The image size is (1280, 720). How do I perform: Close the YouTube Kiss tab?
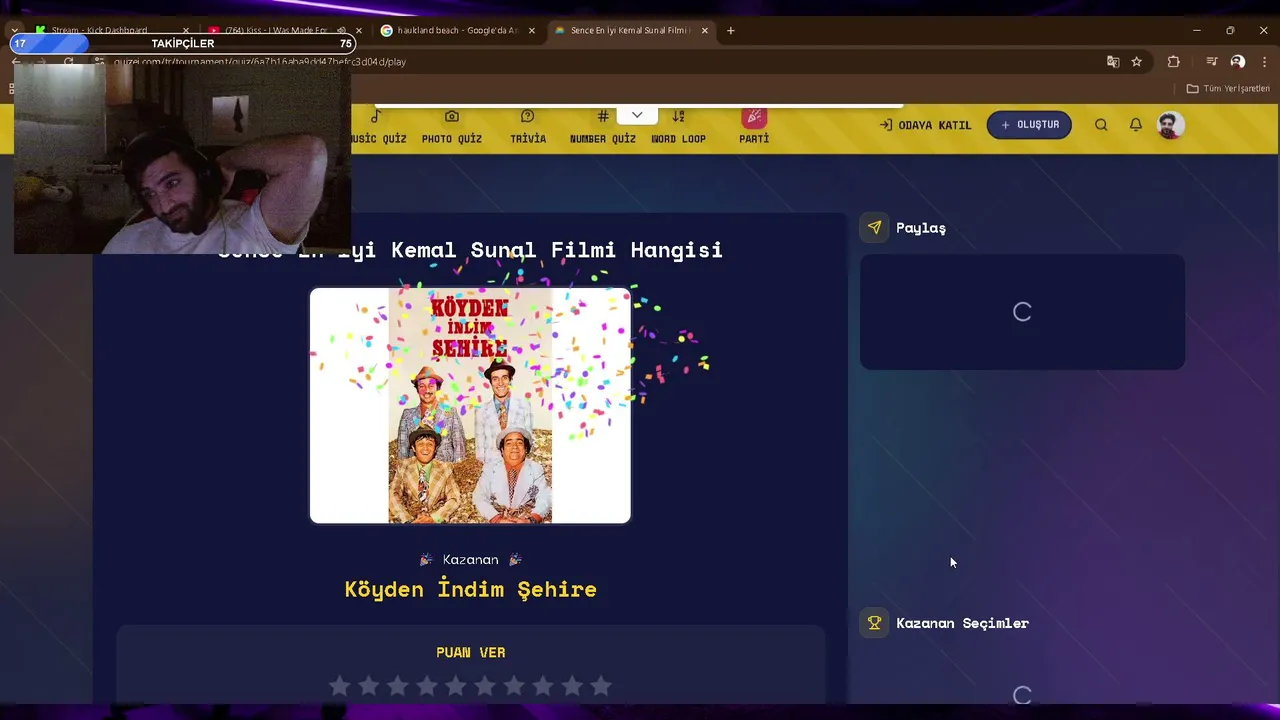coord(359,31)
